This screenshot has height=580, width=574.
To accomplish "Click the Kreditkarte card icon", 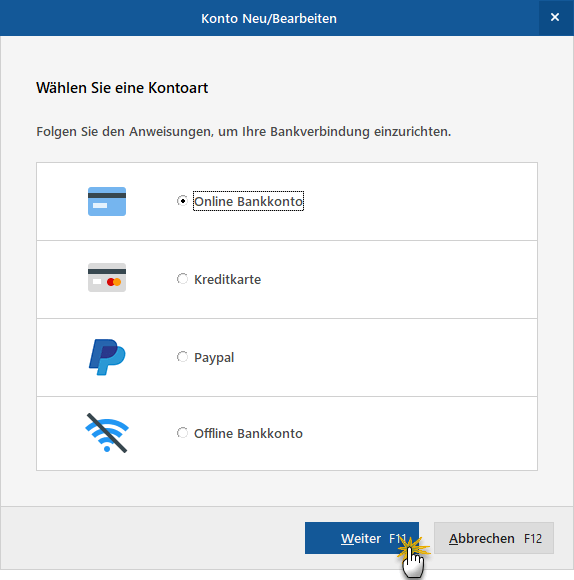I will [107, 277].
